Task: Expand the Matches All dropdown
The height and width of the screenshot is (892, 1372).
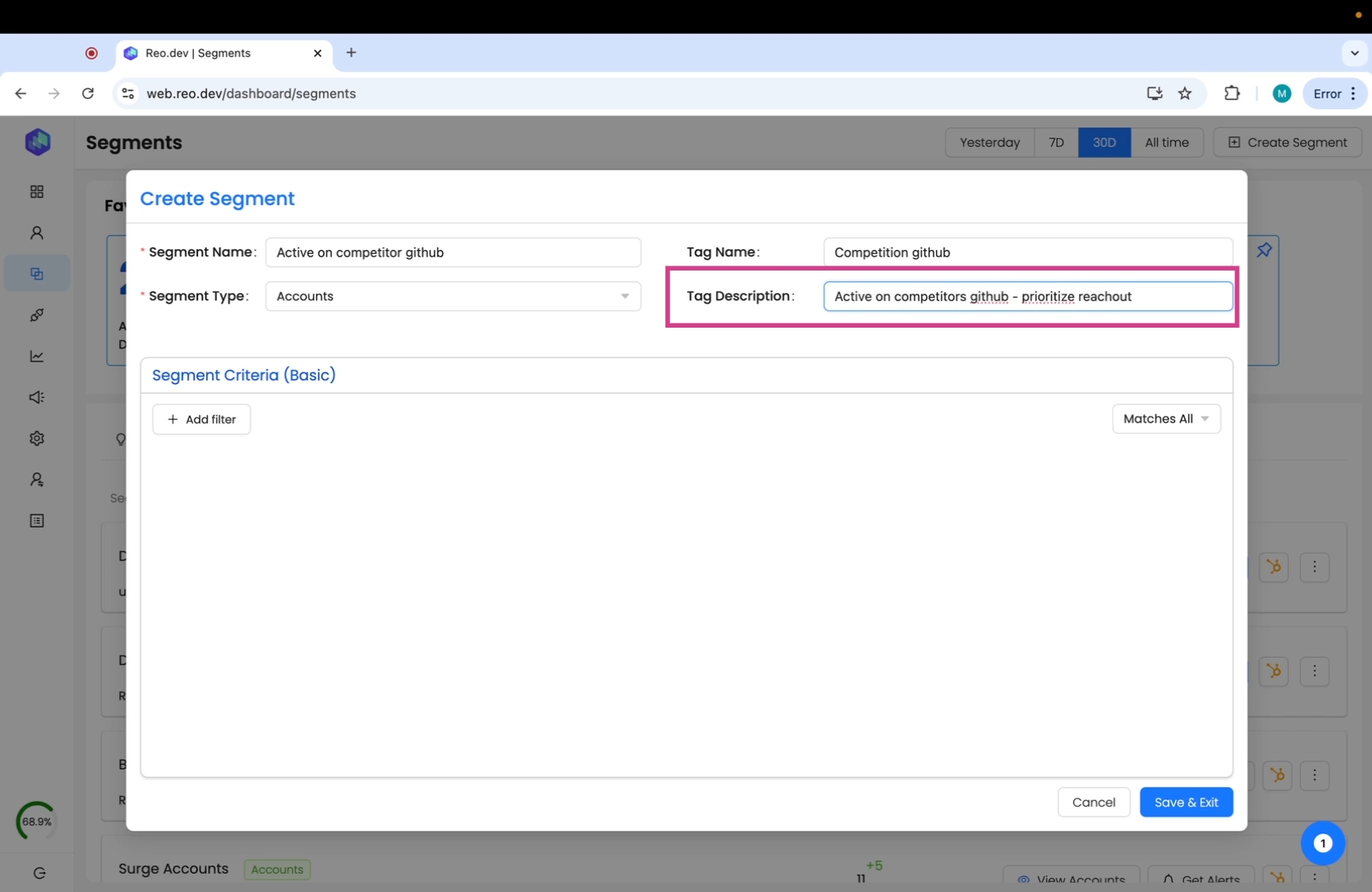Action: coord(1165,419)
